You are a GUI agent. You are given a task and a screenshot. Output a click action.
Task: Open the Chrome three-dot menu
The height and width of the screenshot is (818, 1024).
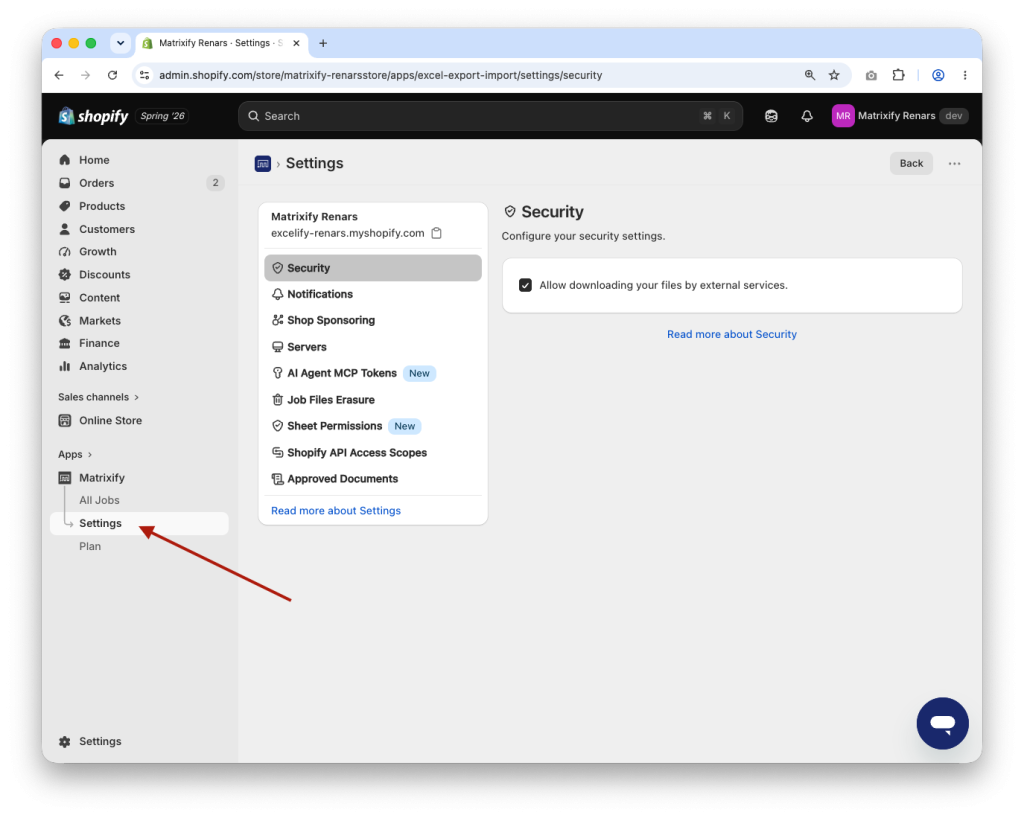(965, 75)
